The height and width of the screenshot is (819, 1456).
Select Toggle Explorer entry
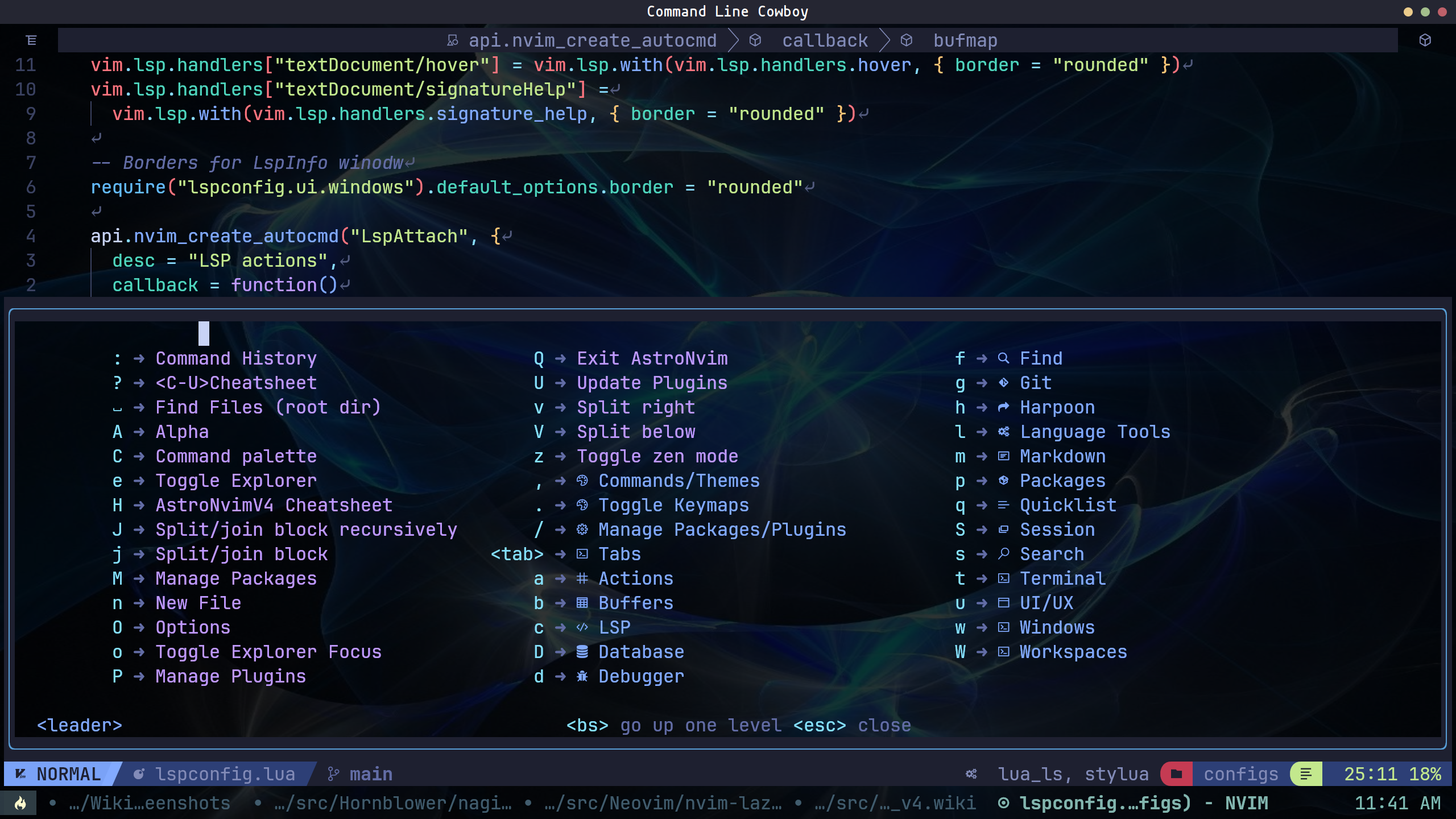point(235,481)
